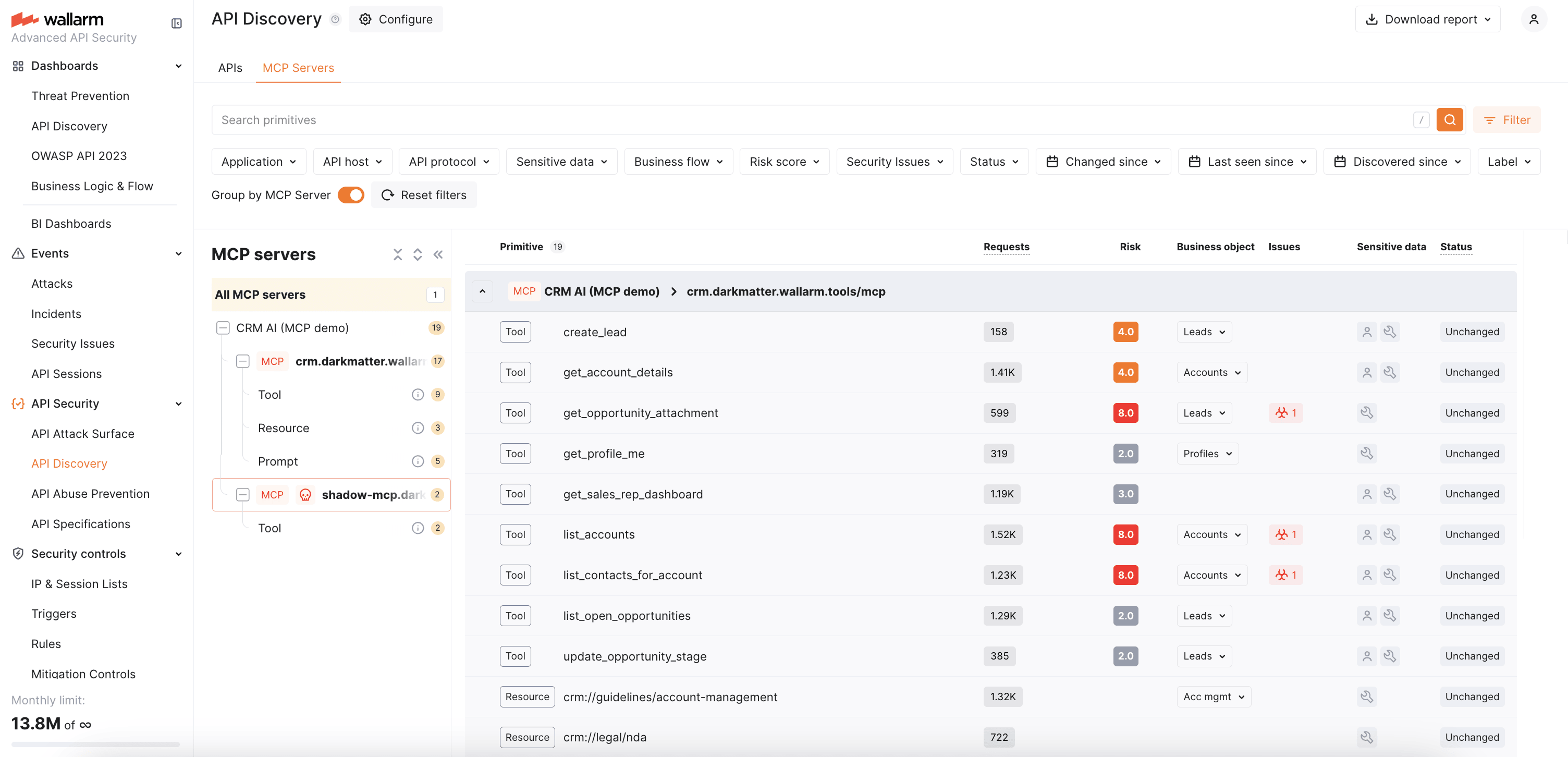Collapse all MCP servers tree icon

click(398, 254)
